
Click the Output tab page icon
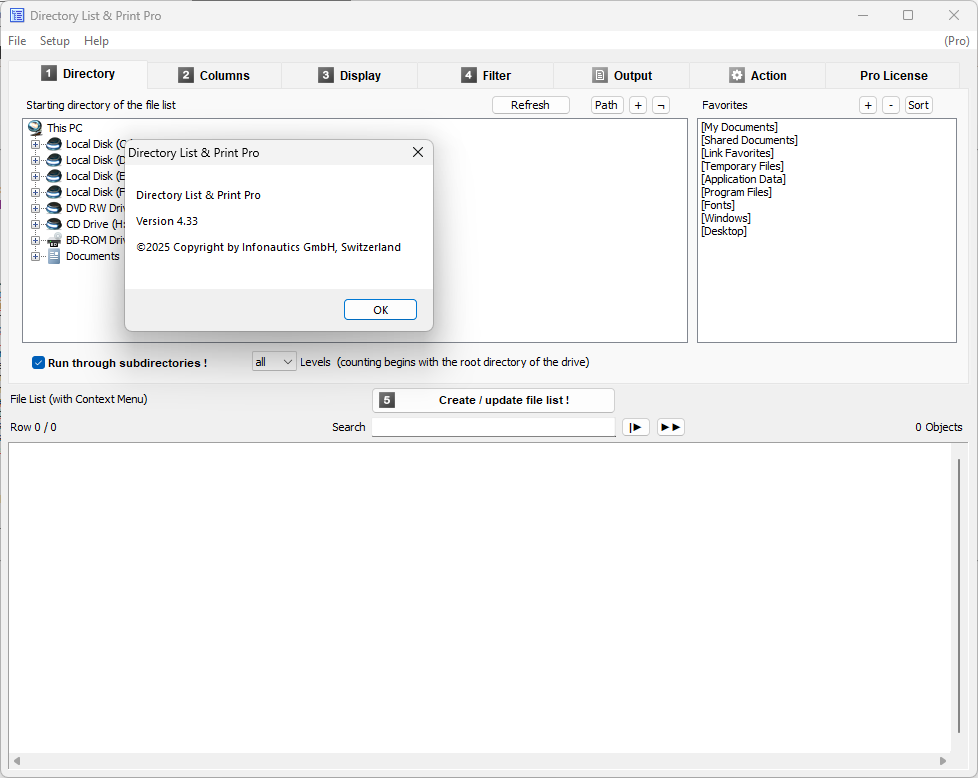point(599,75)
